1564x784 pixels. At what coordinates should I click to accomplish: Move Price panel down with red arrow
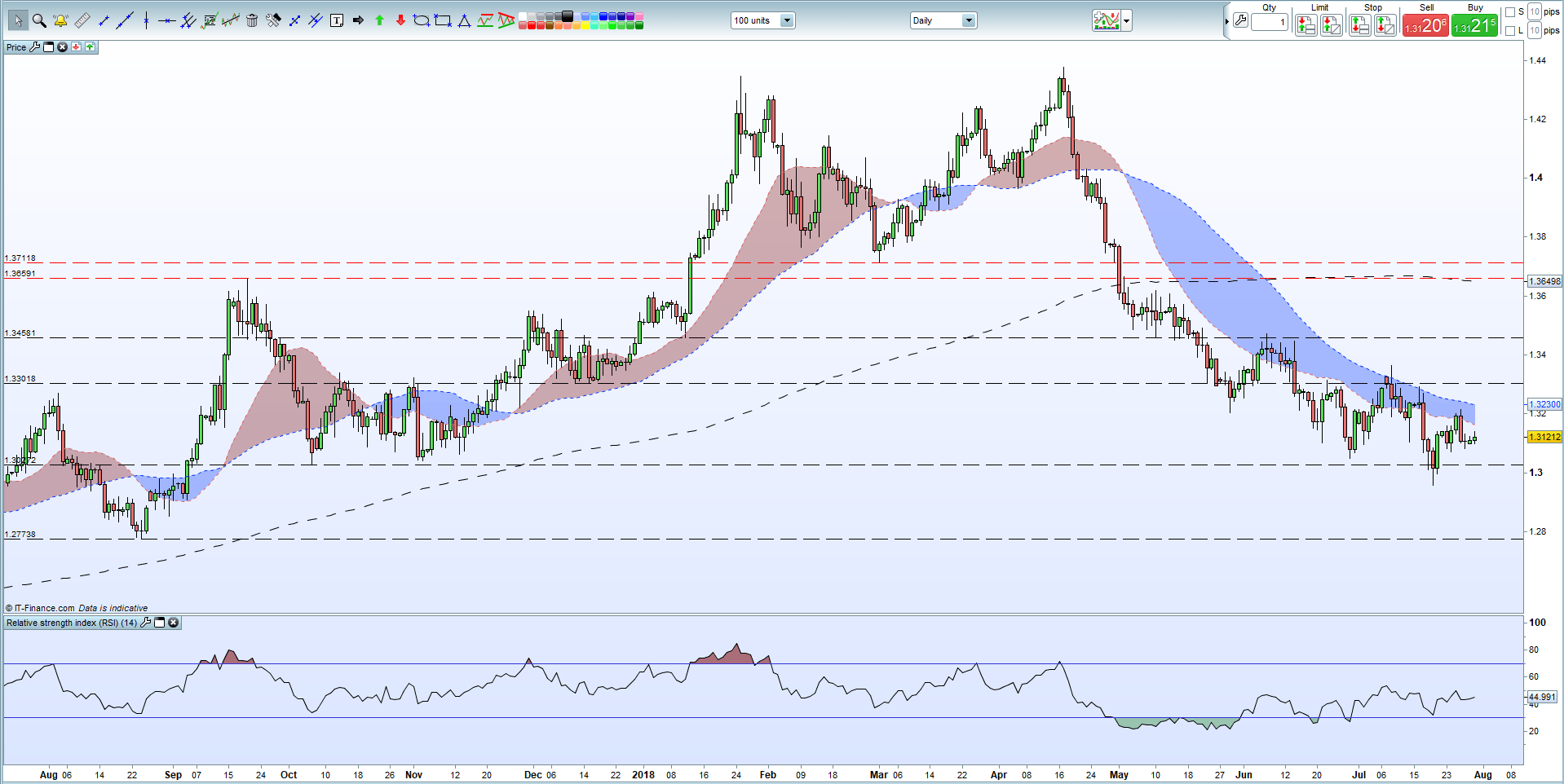[76, 47]
